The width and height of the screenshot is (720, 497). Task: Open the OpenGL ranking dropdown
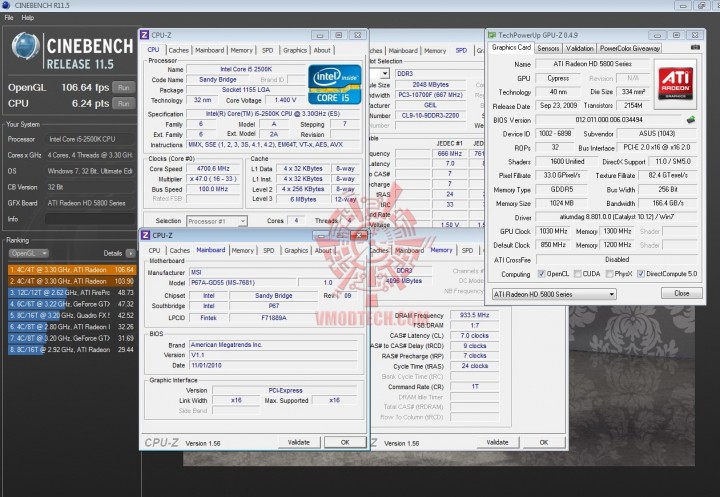[28, 253]
